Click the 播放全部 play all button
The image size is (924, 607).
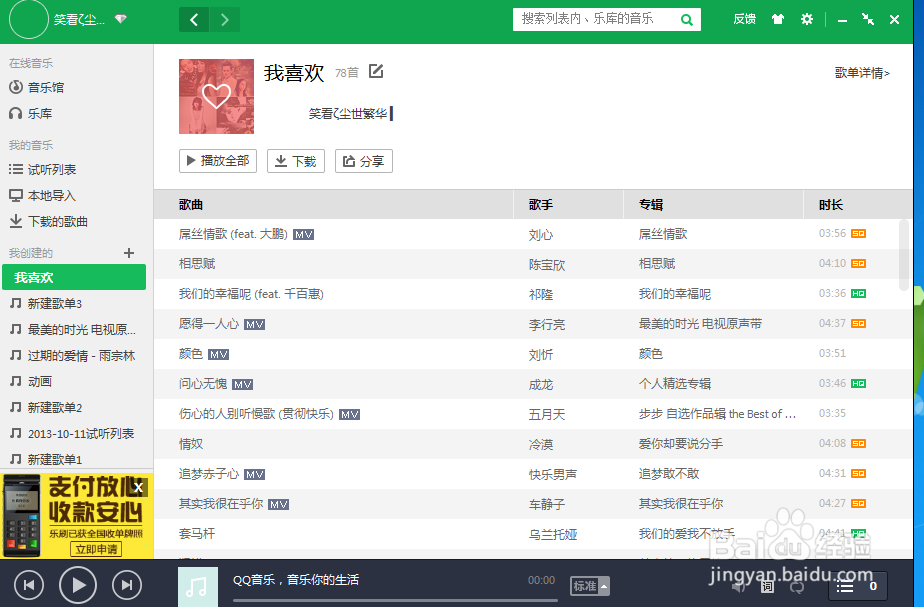point(217,161)
